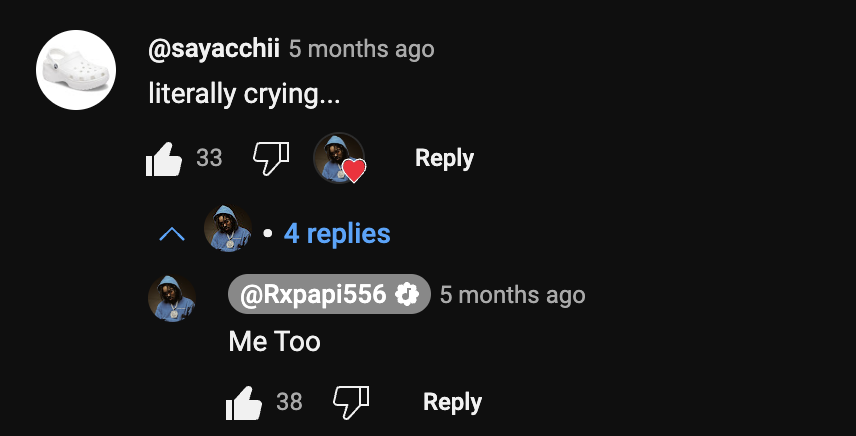Like the Rxpapi556 reply

tap(244, 403)
